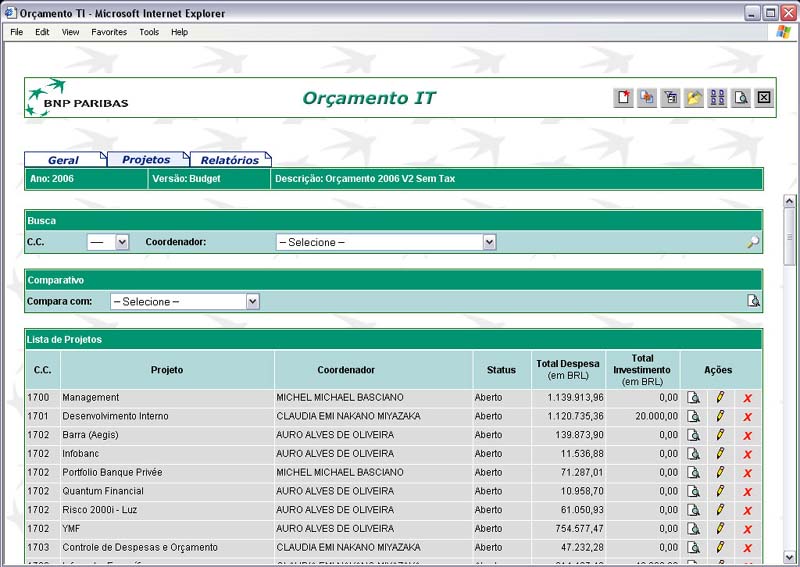View details of the YMF project
This screenshot has width=800, height=567.
pos(693,529)
